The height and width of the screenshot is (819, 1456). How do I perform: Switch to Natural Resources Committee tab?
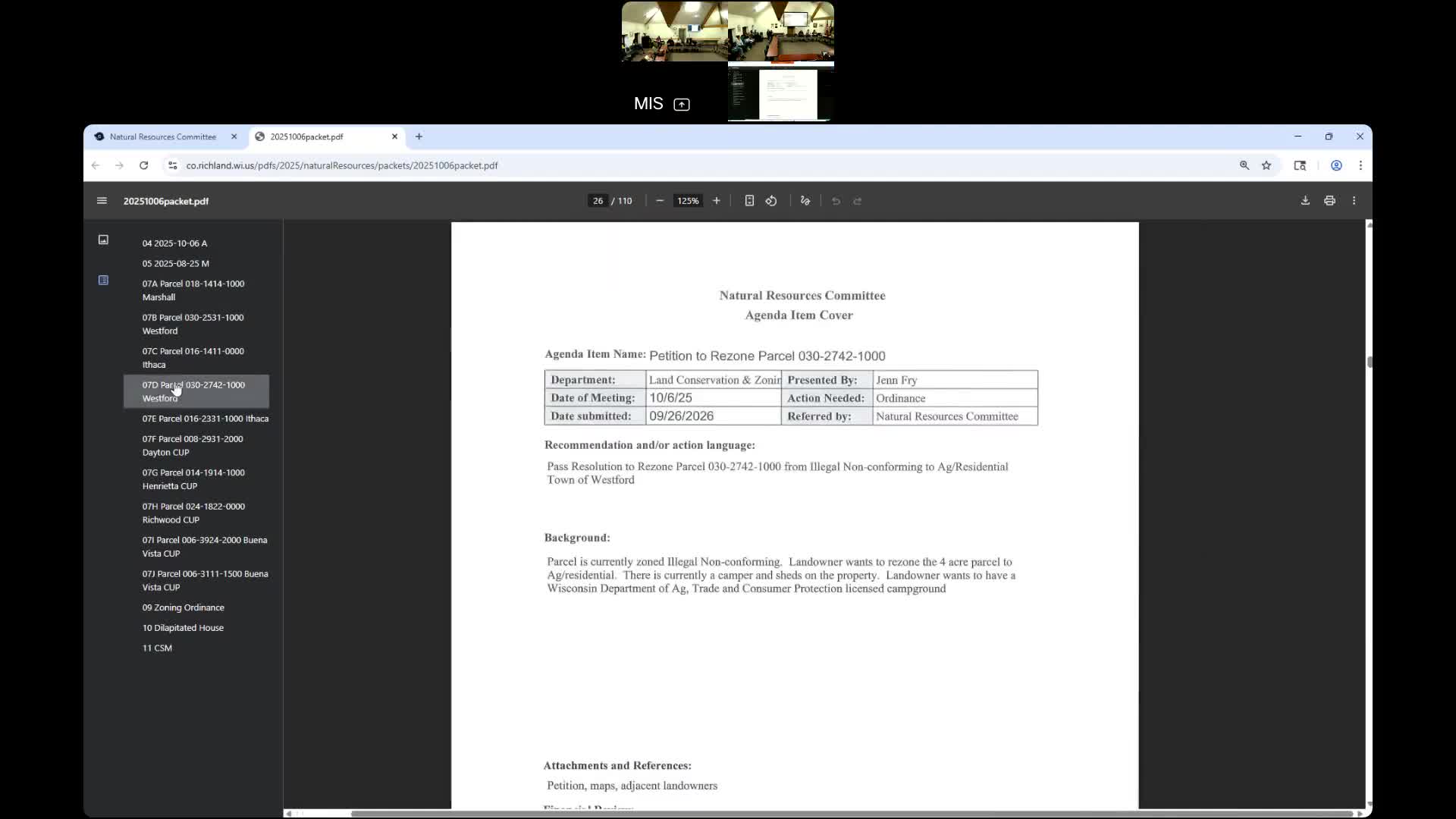(x=163, y=136)
